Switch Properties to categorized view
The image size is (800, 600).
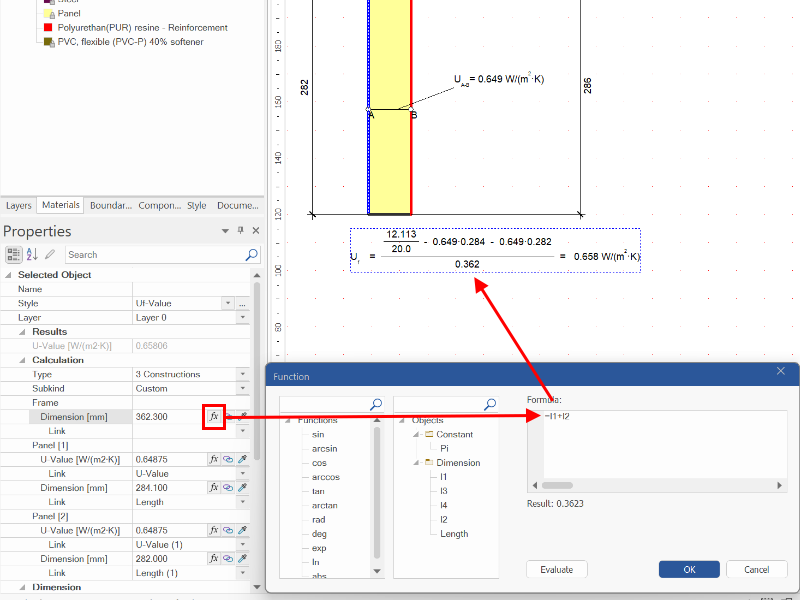click(x=14, y=254)
